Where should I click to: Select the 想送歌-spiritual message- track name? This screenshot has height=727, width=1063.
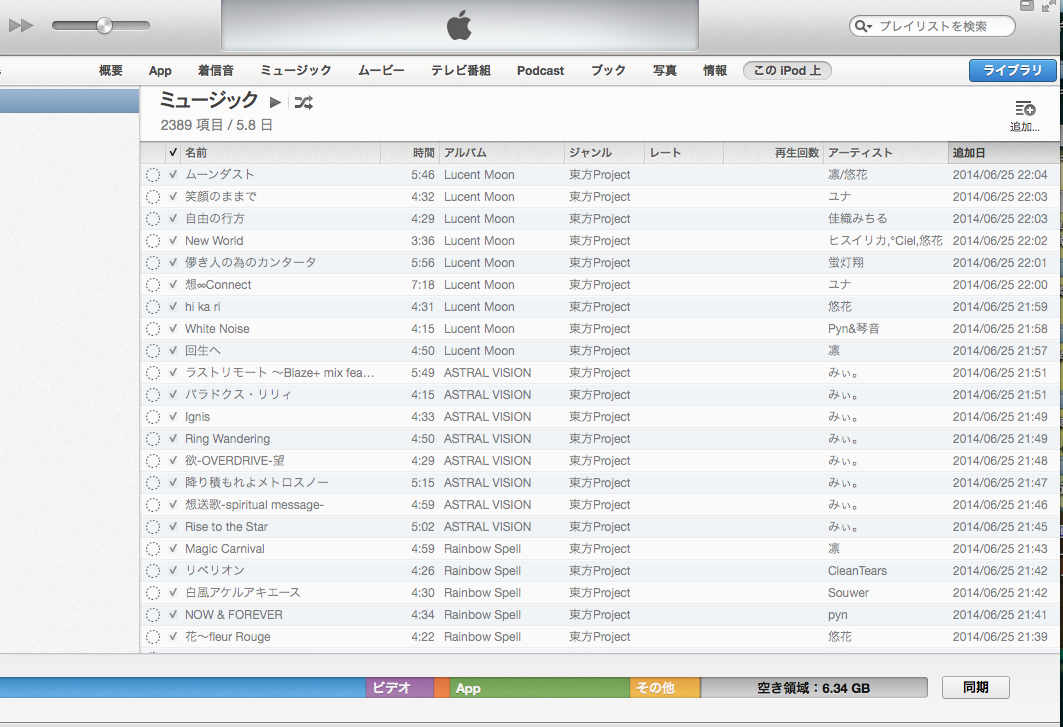point(254,505)
